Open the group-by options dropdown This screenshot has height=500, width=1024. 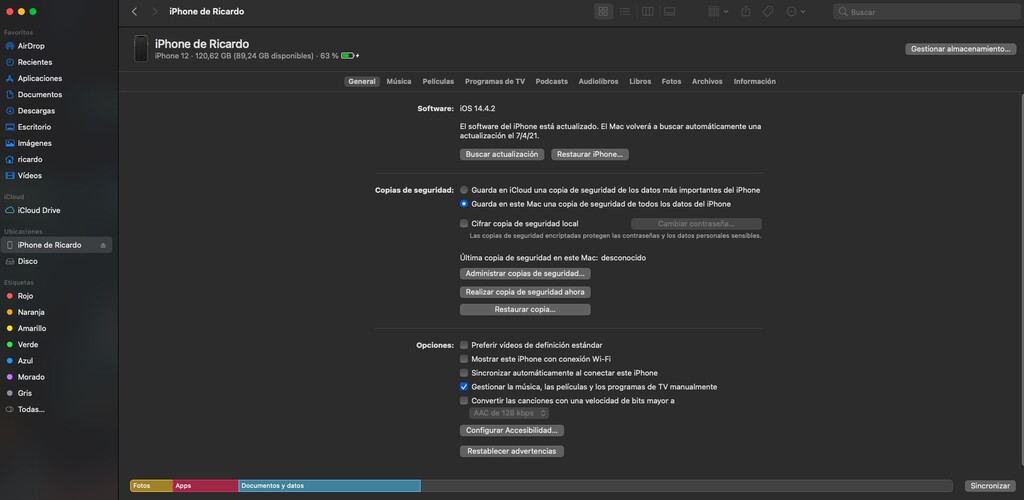tap(718, 12)
